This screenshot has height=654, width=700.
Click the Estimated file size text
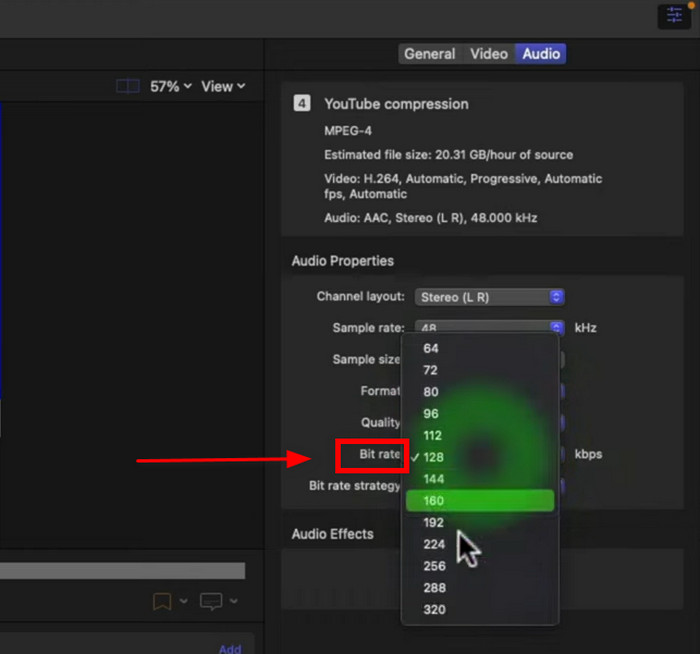click(x=449, y=155)
